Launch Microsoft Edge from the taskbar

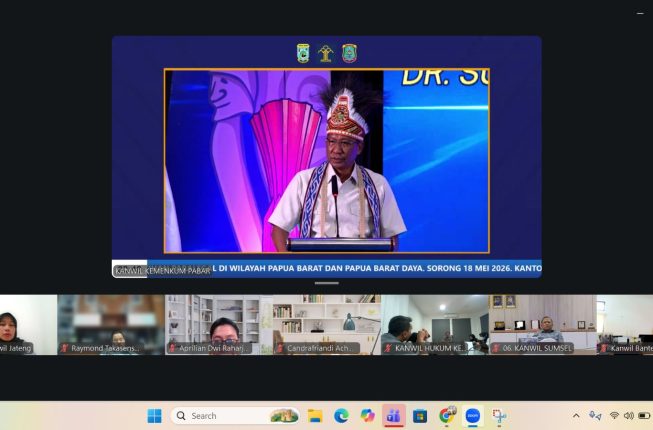coord(341,415)
